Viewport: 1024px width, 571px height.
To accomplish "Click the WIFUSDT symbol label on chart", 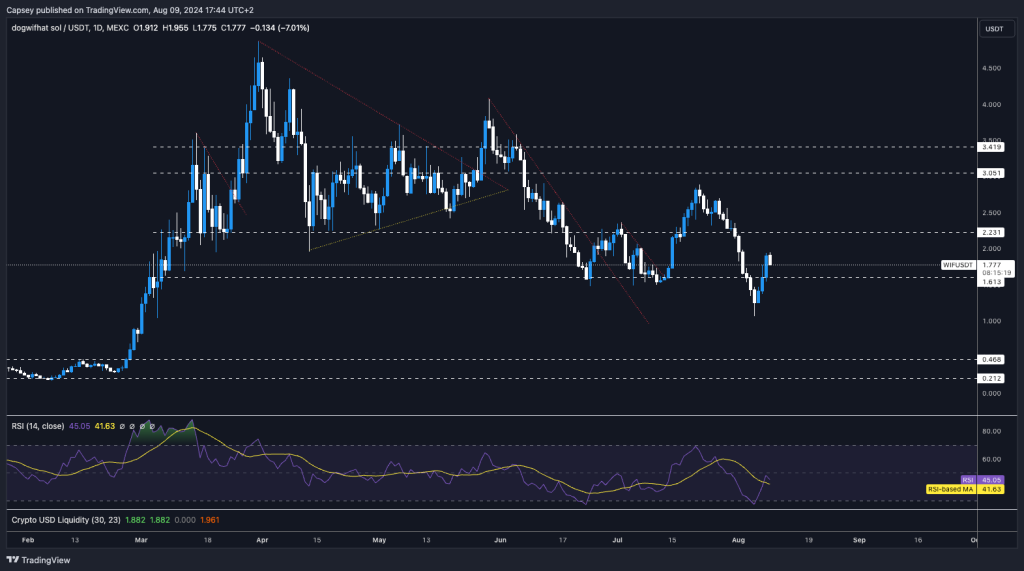I will pyautogui.click(x=958, y=265).
